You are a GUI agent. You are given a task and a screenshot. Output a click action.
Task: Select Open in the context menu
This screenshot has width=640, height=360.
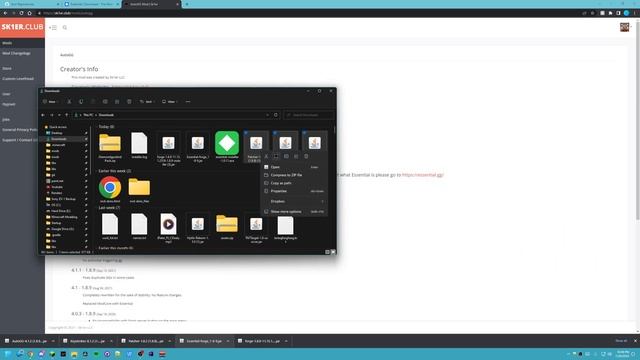click(x=293, y=167)
